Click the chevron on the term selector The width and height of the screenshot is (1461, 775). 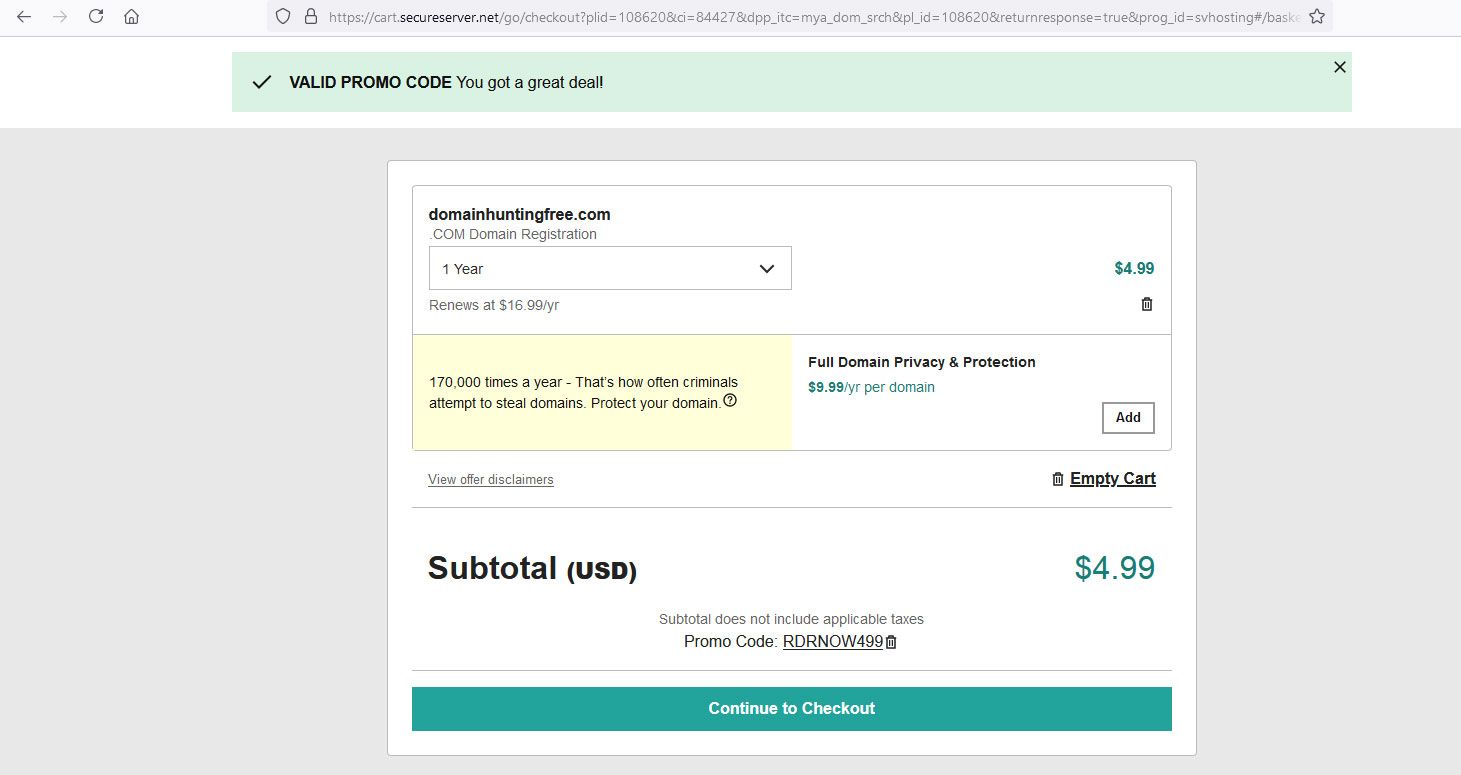point(767,269)
